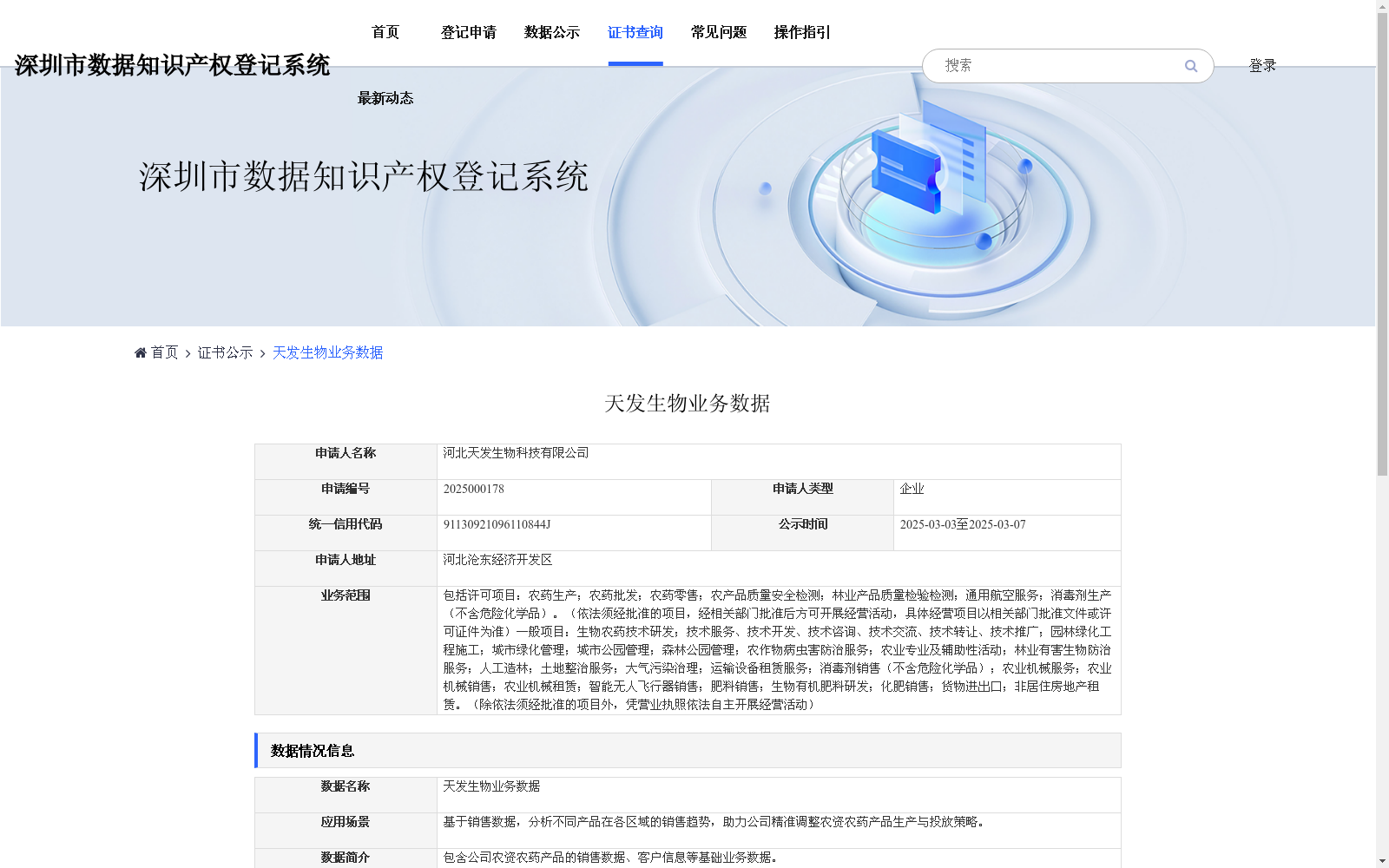Click application number 2025000178
Image resolution: width=1389 pixels, height=868 pixels.
pyautogui.click(x=474, y=489)
